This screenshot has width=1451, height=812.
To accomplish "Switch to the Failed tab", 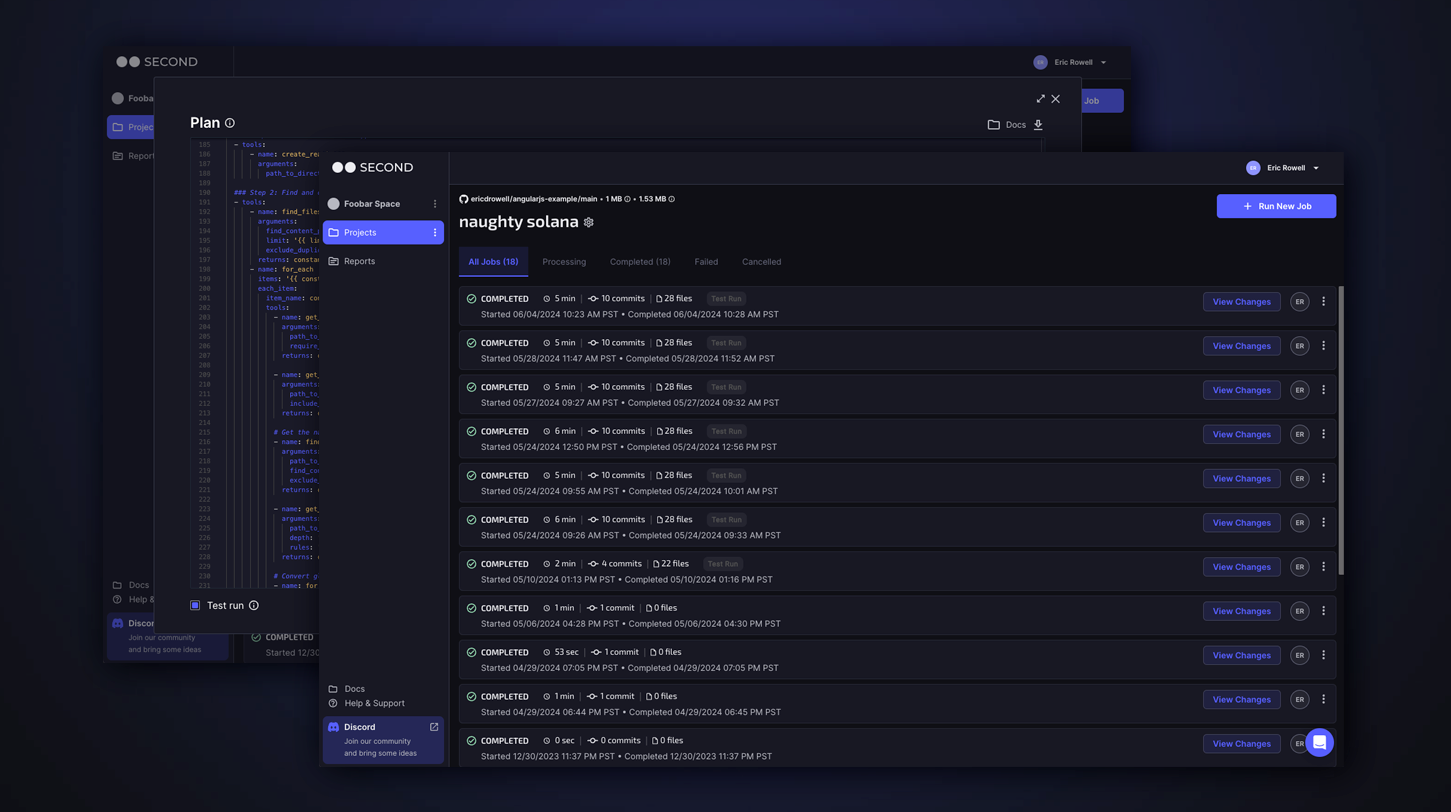I will coord(706,262).
